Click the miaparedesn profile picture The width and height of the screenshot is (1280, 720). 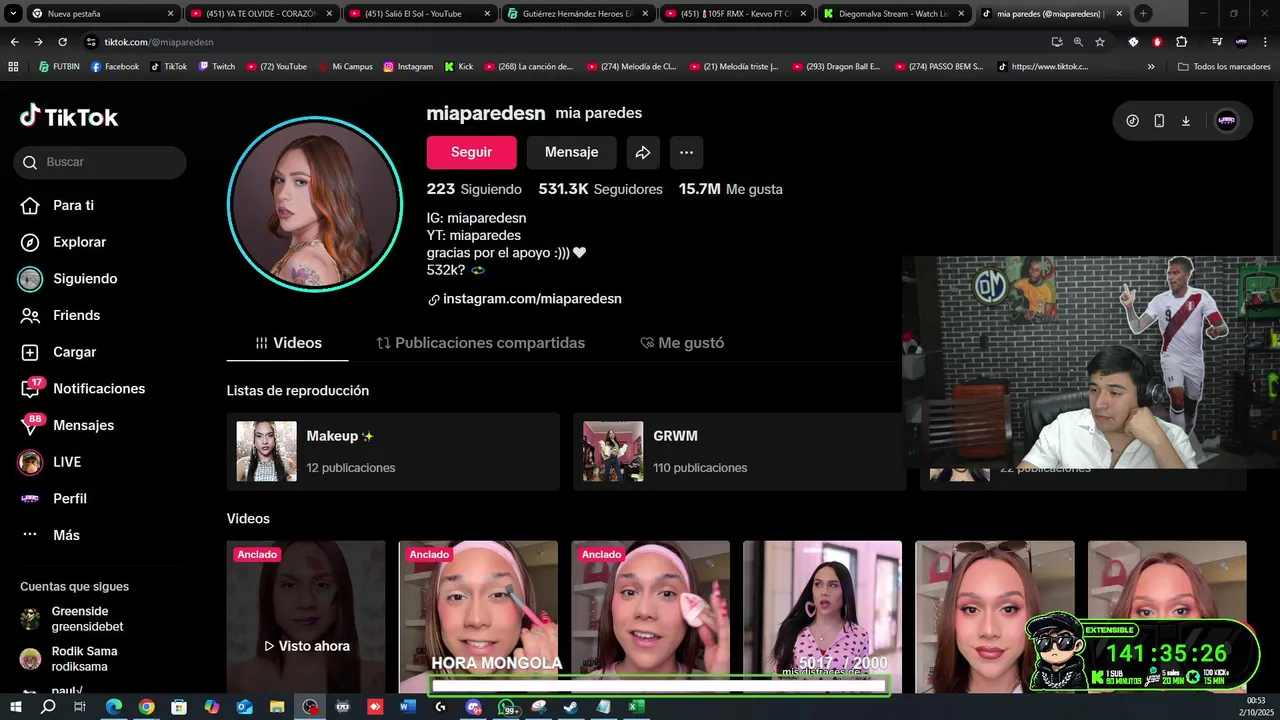pos(315,204)
